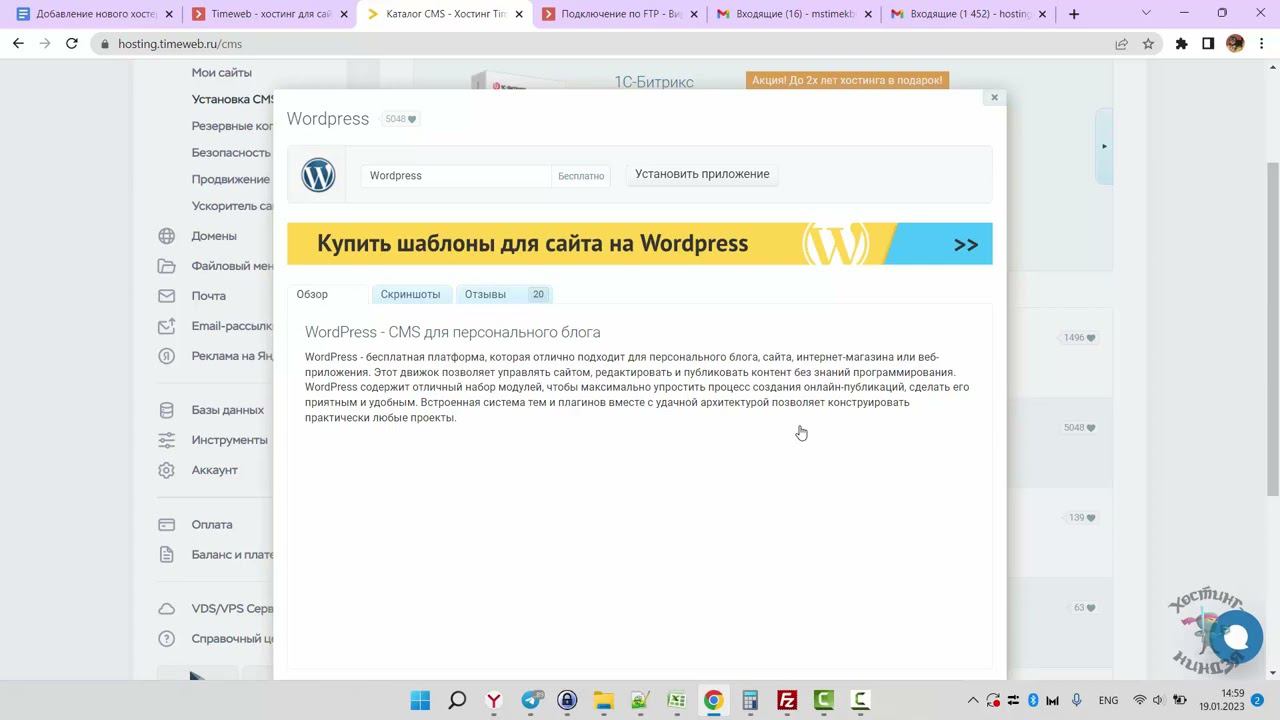Click the 139 likes counter
This screenshot has width=1280, height=720.
(1082, 518)
